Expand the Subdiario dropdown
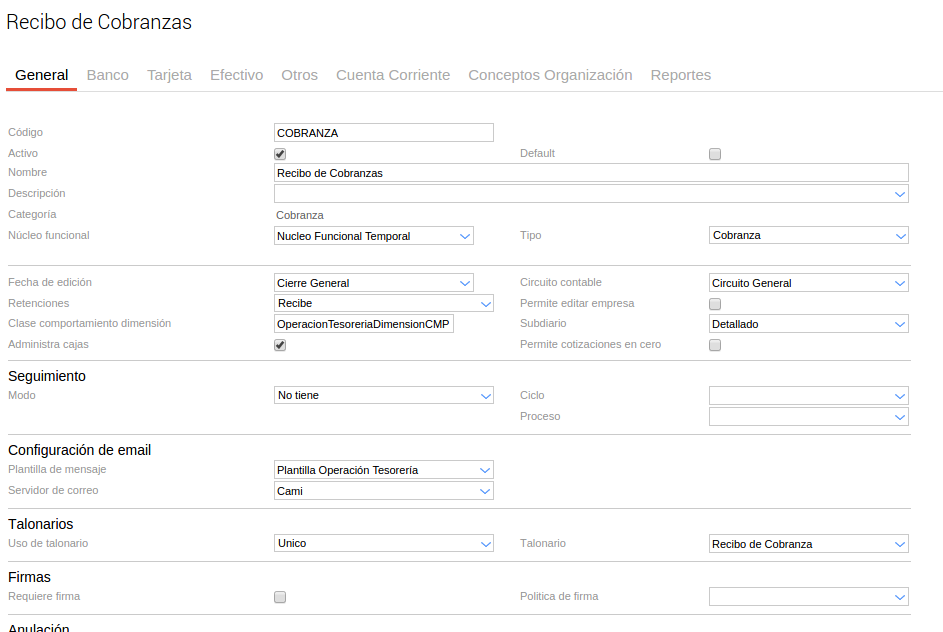This screenshot has width=943, height=632. point(808,324)
